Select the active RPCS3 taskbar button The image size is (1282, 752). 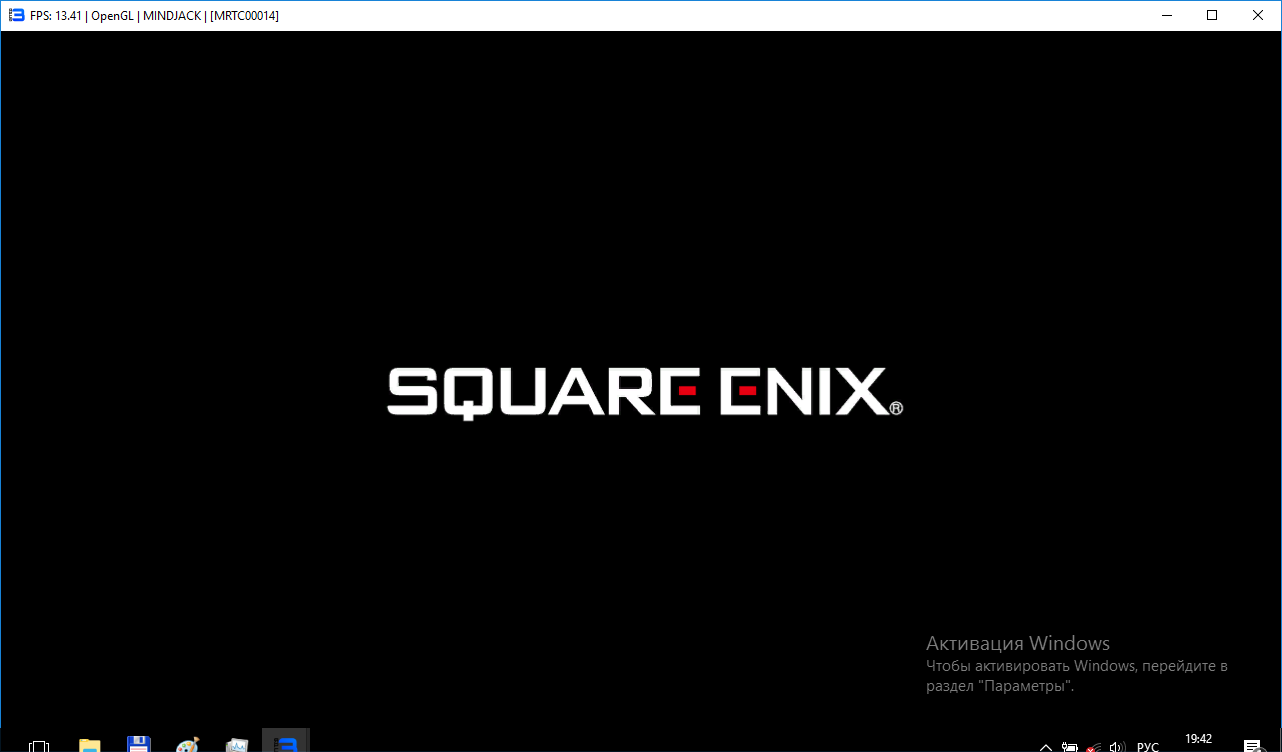coord(286,743)
